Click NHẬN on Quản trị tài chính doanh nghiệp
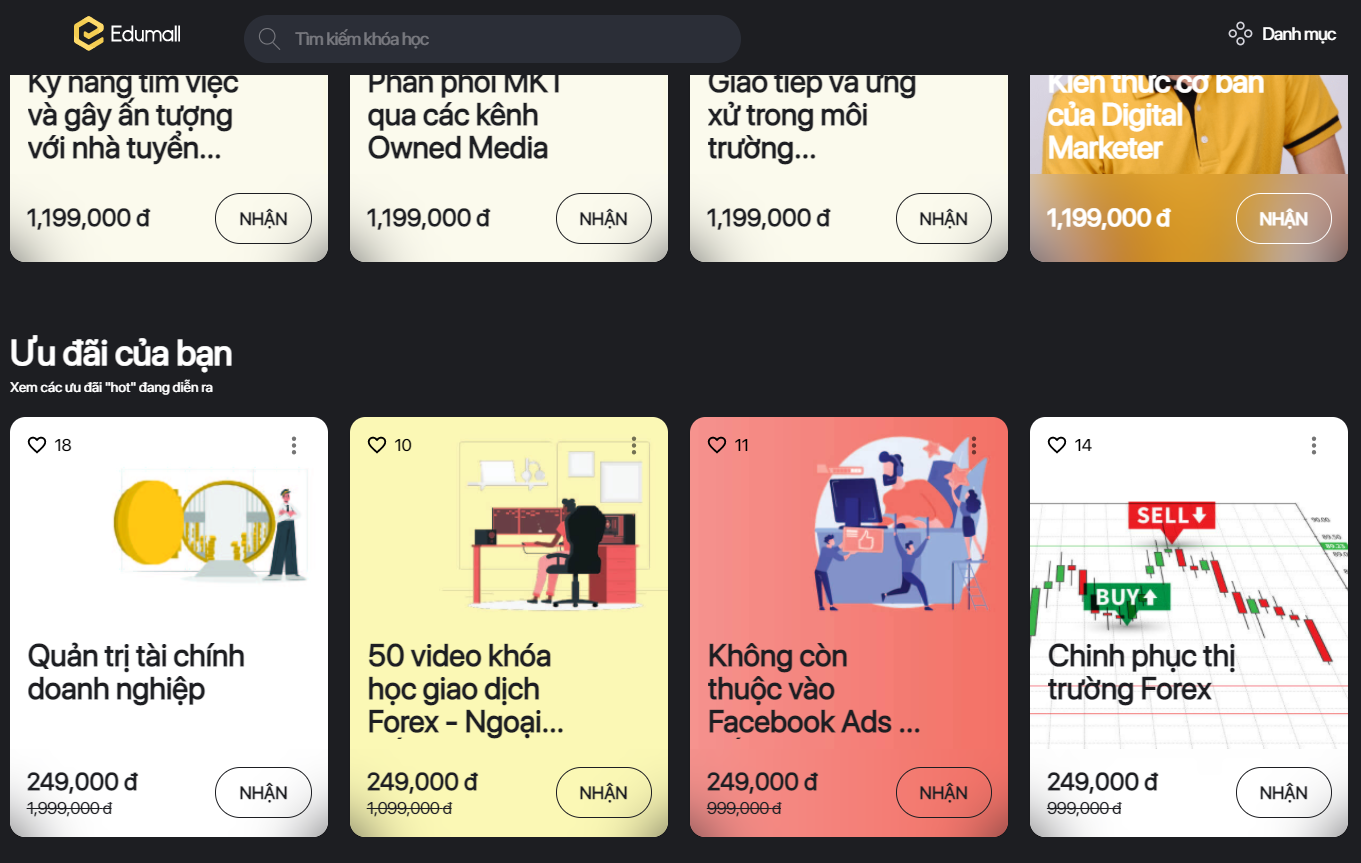The height and width of the screenshot is (863, 1361). click(264, 793)
